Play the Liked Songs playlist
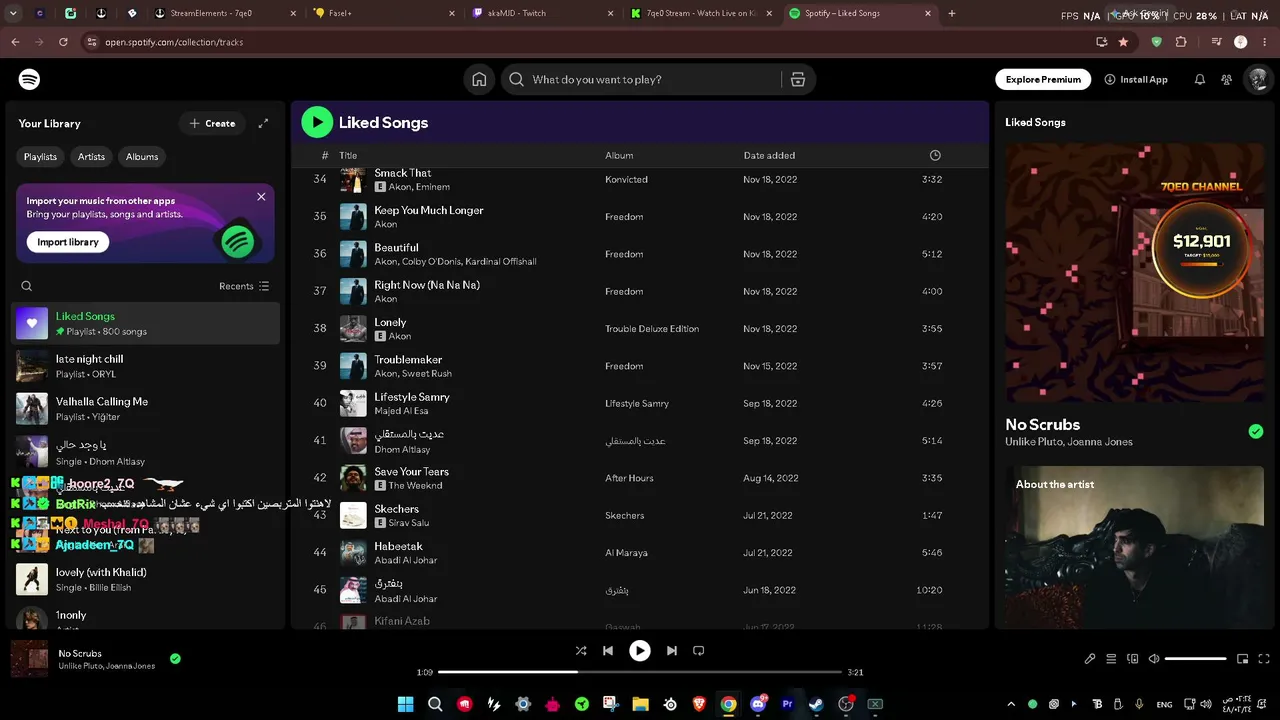Image resolution: width=1280 pixels, height=720 pixels. (x=317, y=122)
